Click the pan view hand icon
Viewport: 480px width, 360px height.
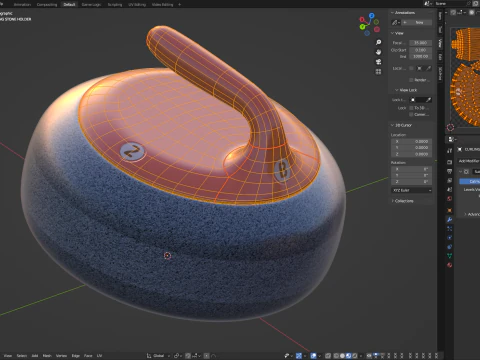pos(378,52)
